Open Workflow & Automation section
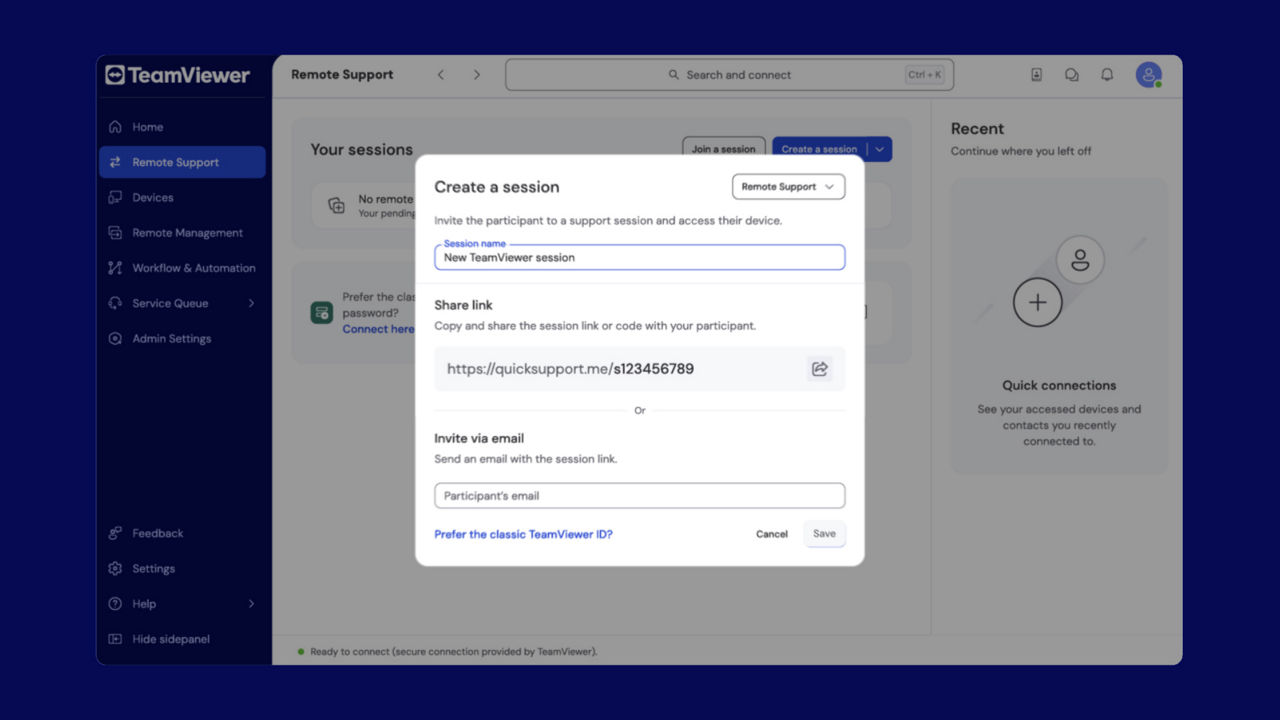The height and width of the screenshot is (720, 1280). coord(182,268)
